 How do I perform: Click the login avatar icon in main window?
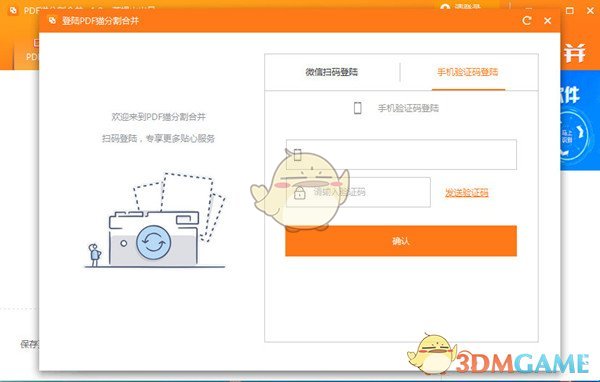[445, 7]
